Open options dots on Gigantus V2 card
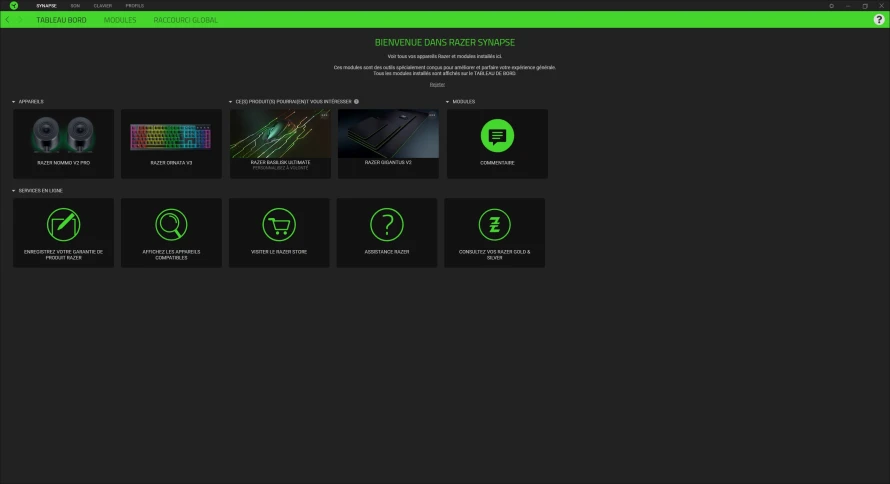 point(432,115)
